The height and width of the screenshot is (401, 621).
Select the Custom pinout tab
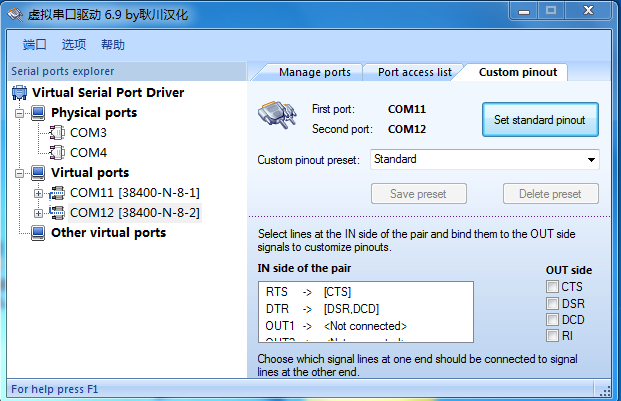[x=518, y=72]
